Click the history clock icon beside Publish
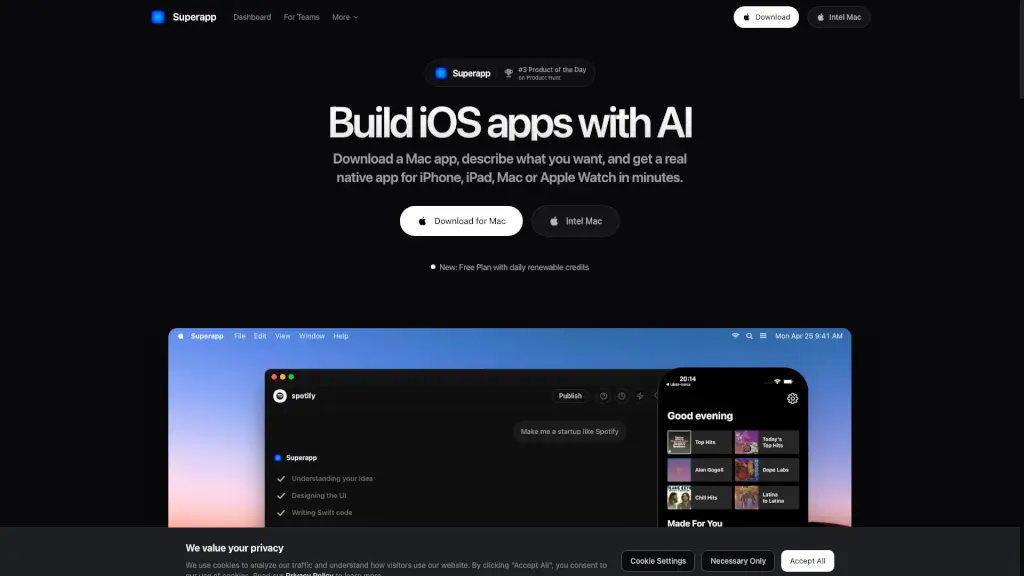 point(622,396)
